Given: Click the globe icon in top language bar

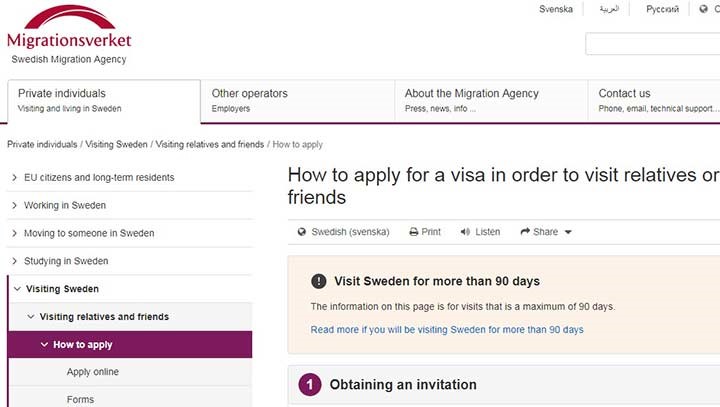Looking at the screenshot, I should point(703,9).
